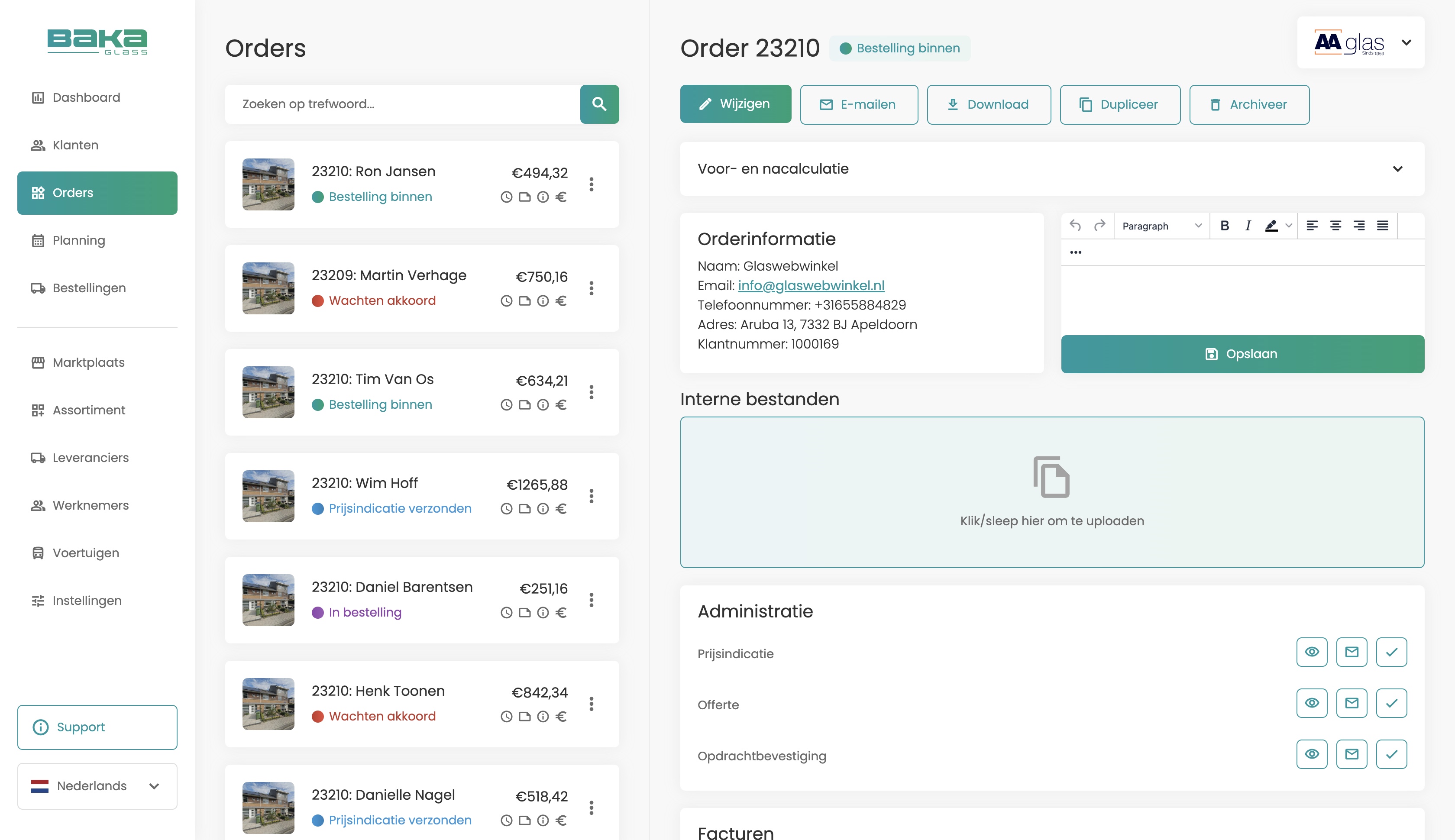Click undo arrow in text editor
1455x840 pixels.
click(x=1075, y=226)
